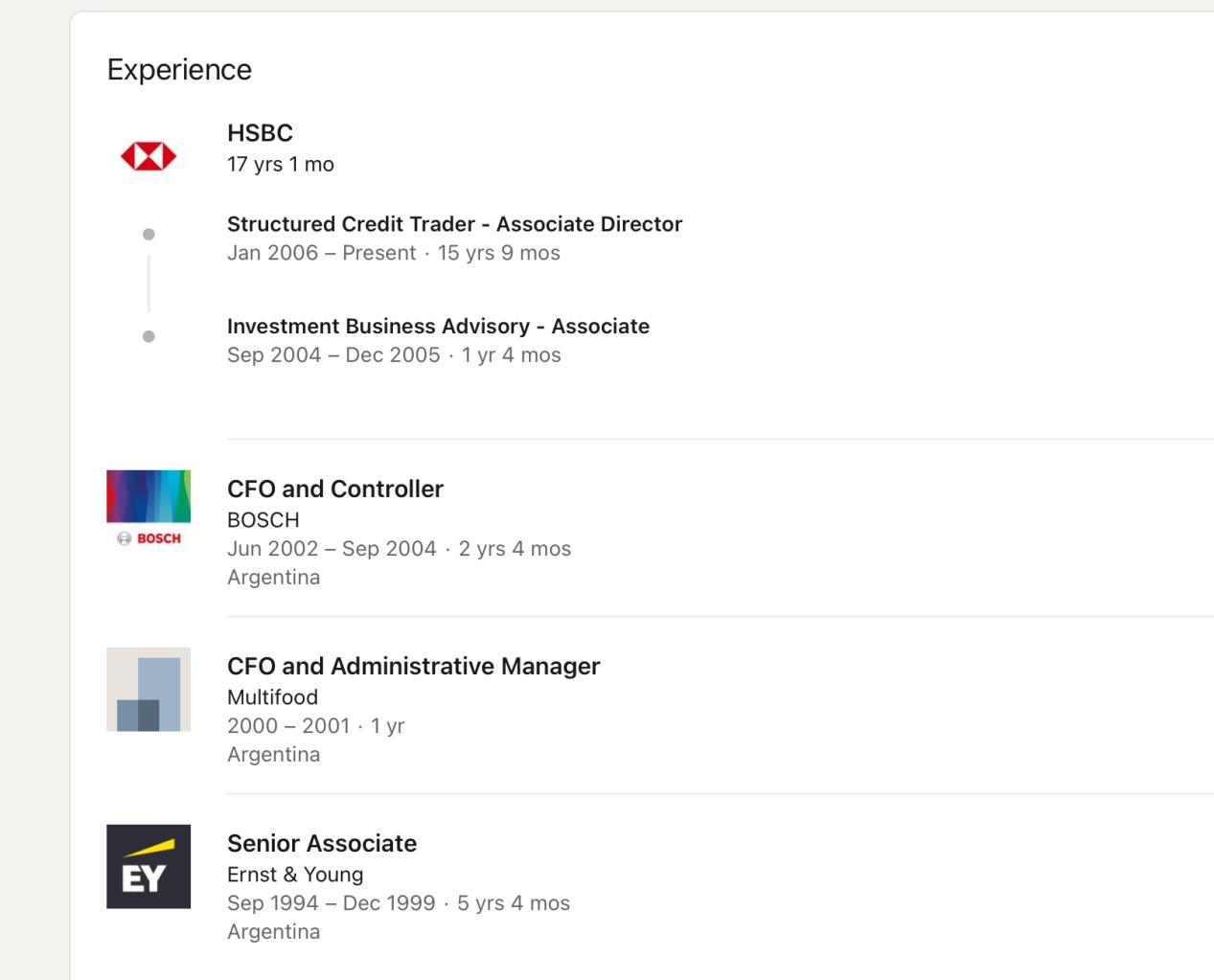Click the HSBC company logo

coord(149,156)
